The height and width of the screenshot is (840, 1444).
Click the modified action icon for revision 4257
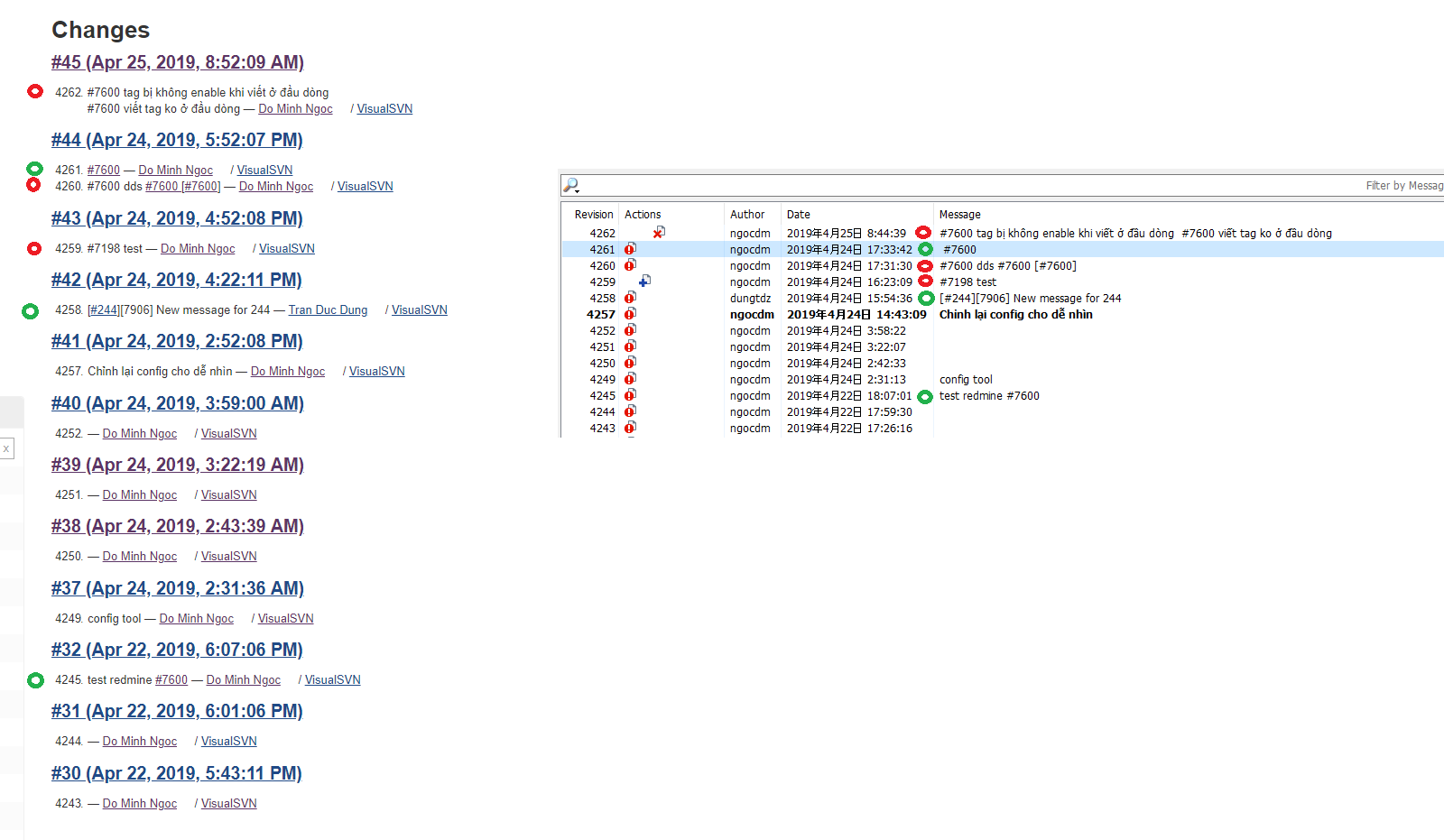tap(630, 314)
